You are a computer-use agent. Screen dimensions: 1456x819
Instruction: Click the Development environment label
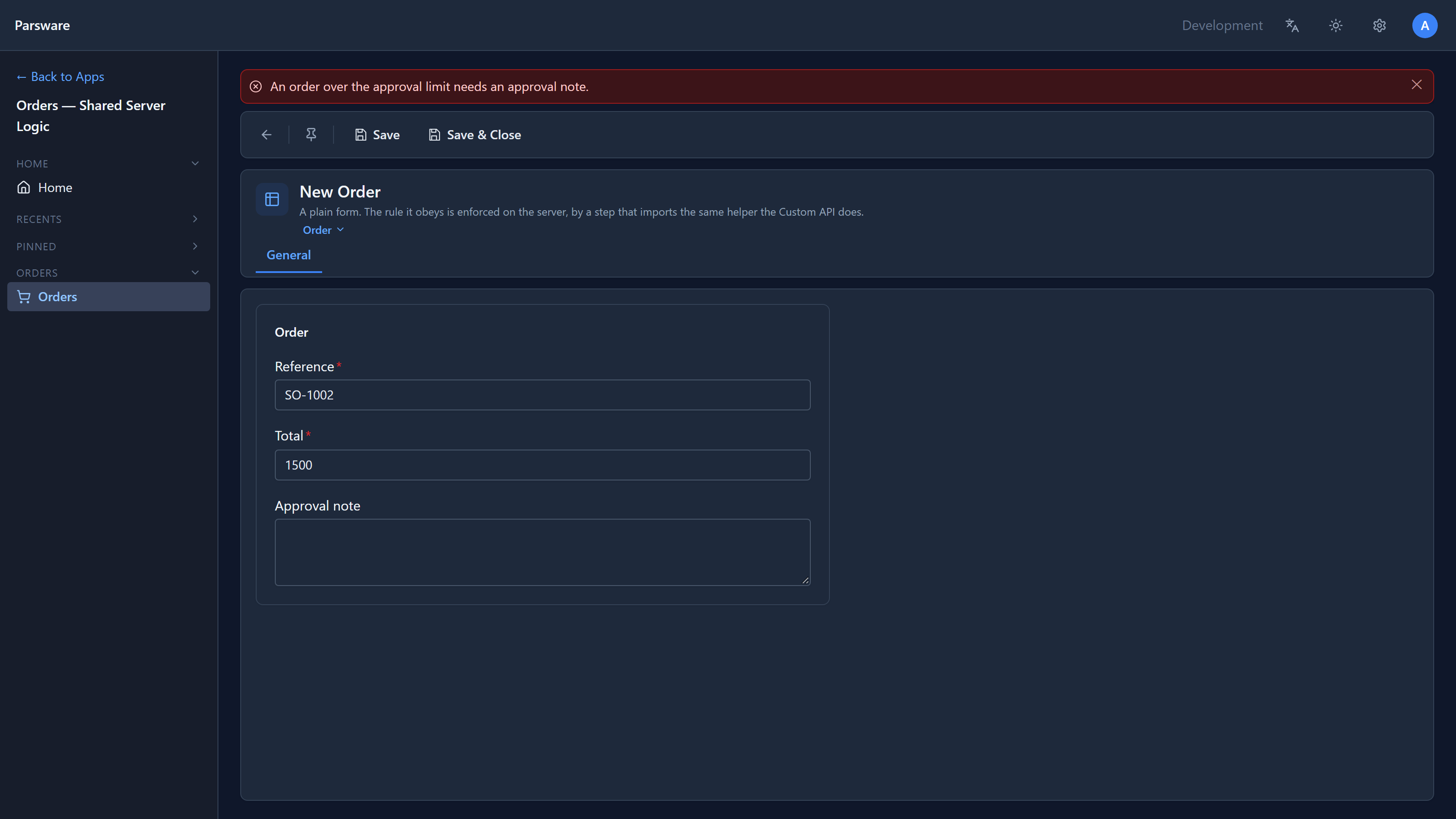tap(1222, 25)
